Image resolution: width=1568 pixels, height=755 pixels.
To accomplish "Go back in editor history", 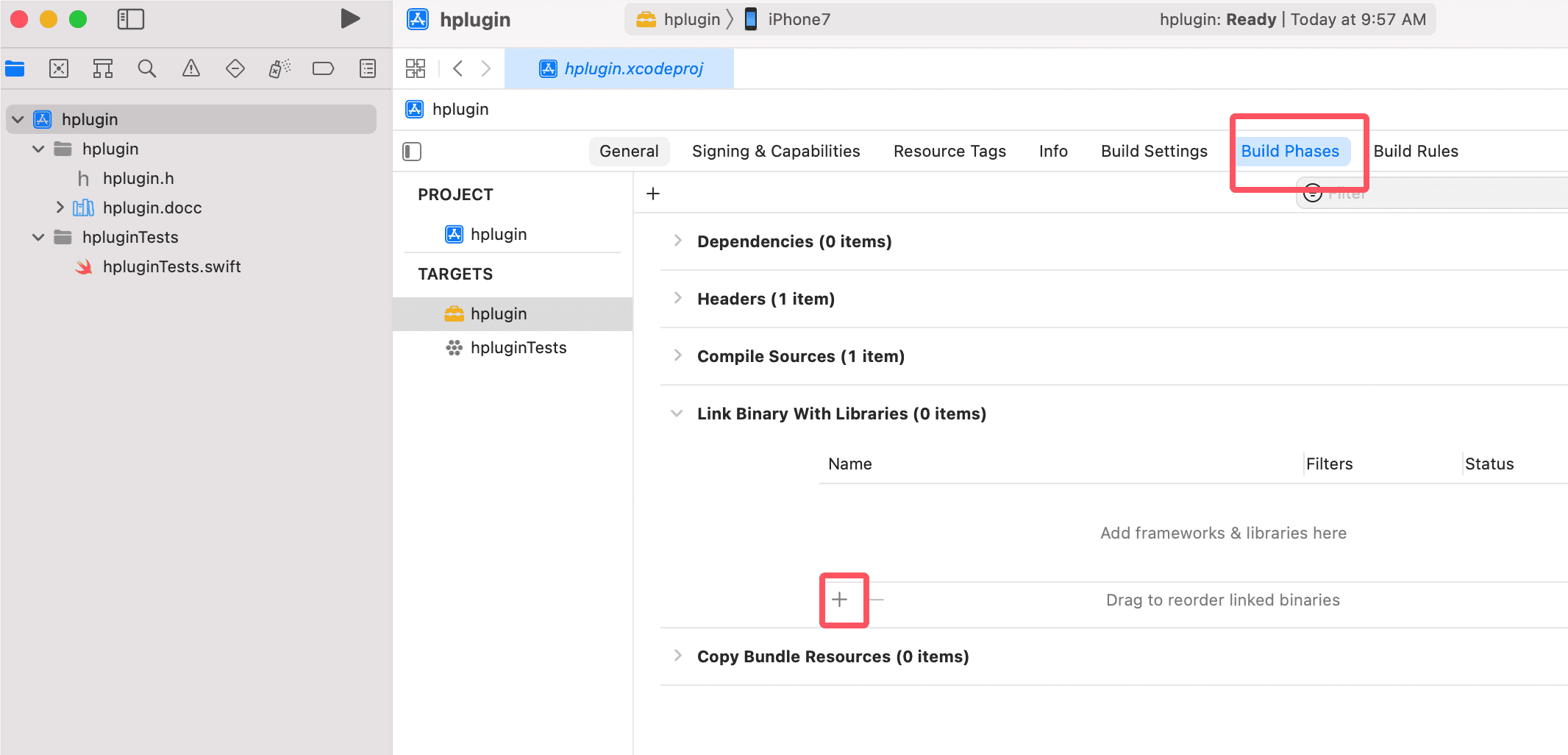I will 457,68.
